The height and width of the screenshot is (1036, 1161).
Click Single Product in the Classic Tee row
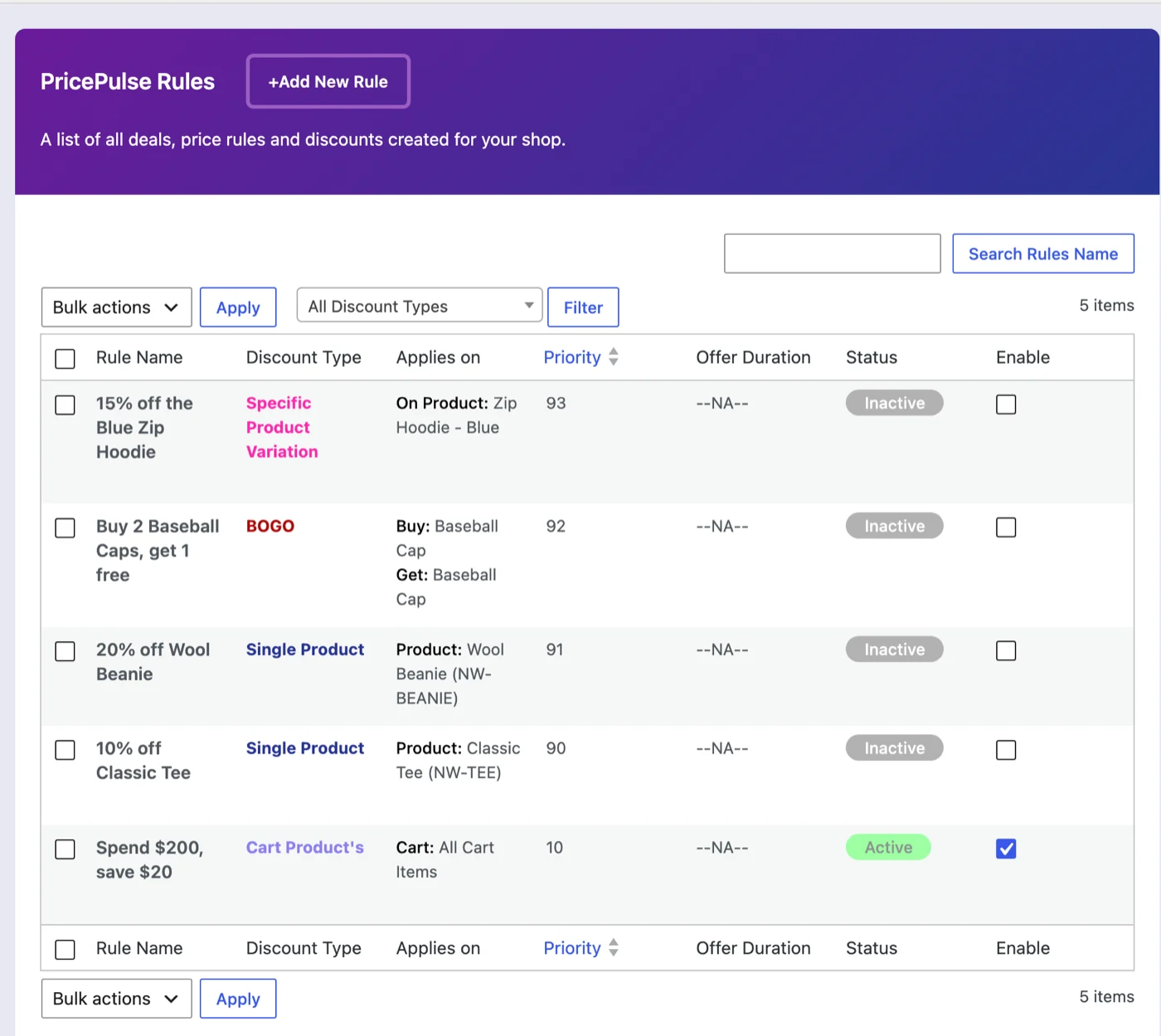(x=305, y=748)
